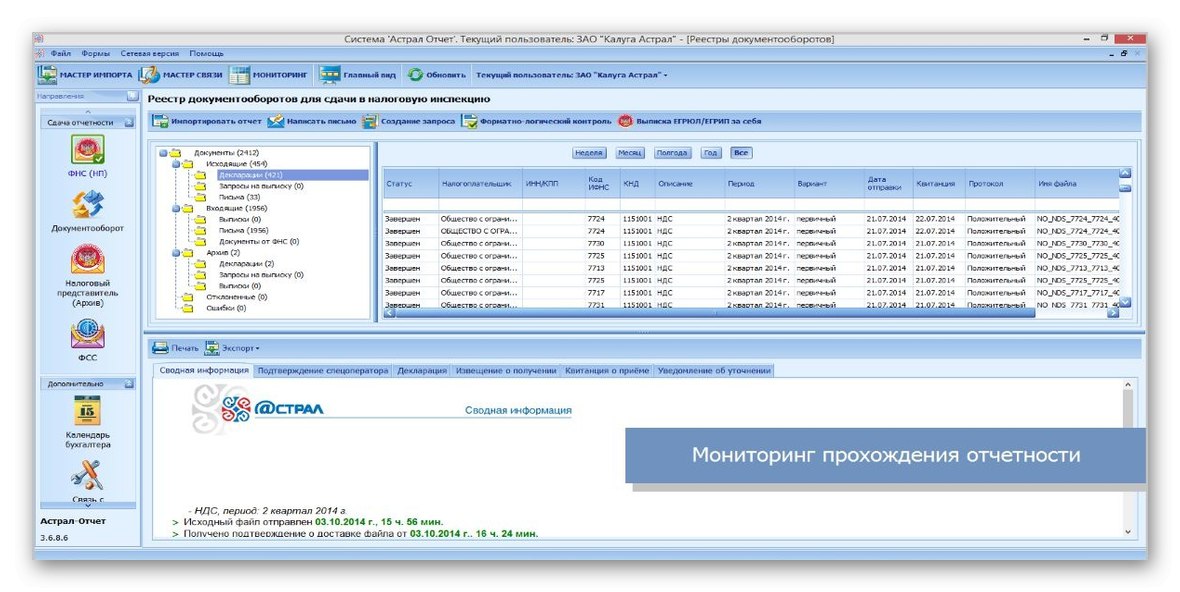
Task: Filter by Полгода period
Action: tap(672, 153)
